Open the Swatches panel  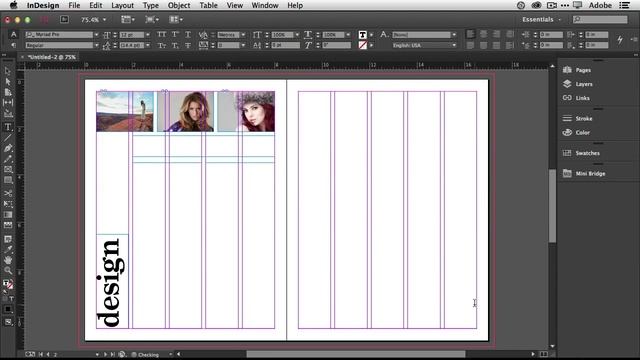(587, 153)
